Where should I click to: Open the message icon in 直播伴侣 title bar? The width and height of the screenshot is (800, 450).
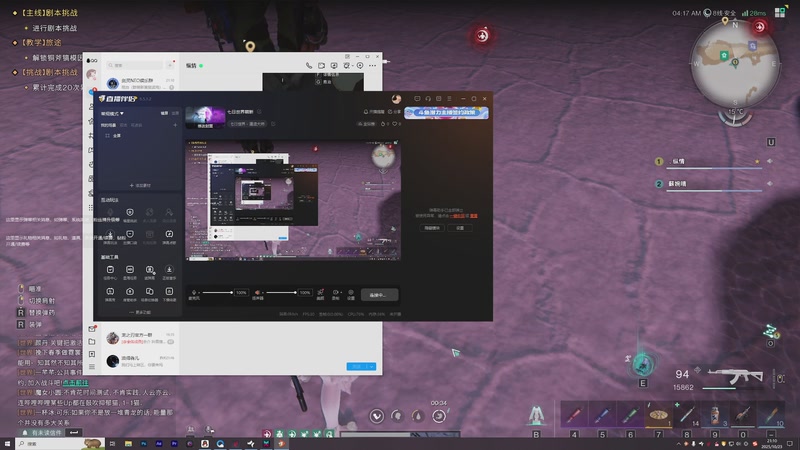417,98
